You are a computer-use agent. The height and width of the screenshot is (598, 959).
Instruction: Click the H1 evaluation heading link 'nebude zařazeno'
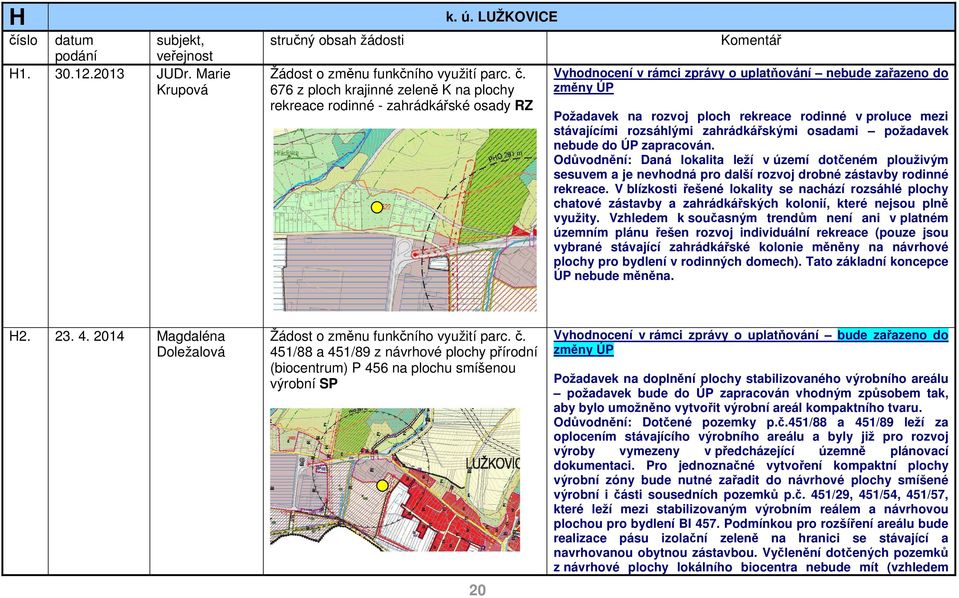pyautogui.click(x=878, y=73)
